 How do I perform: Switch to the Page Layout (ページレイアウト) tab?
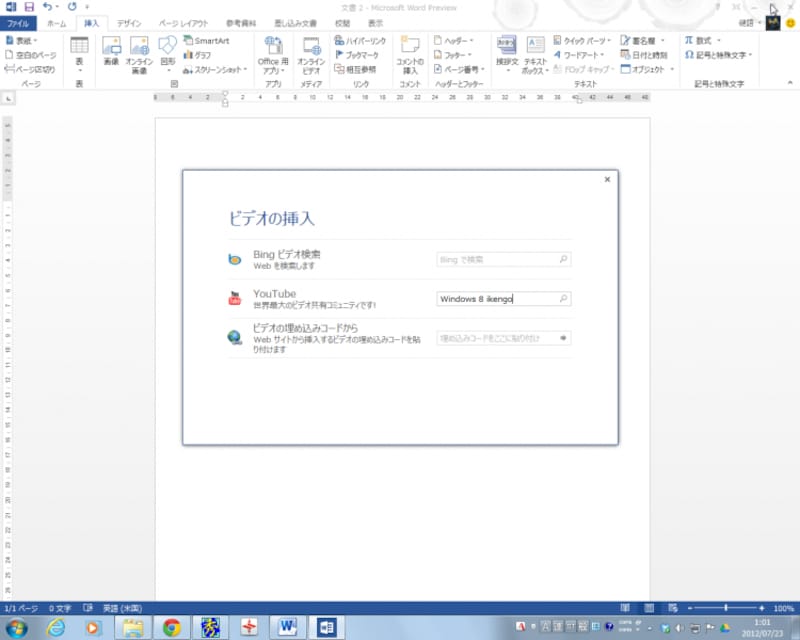pos(183,23)
